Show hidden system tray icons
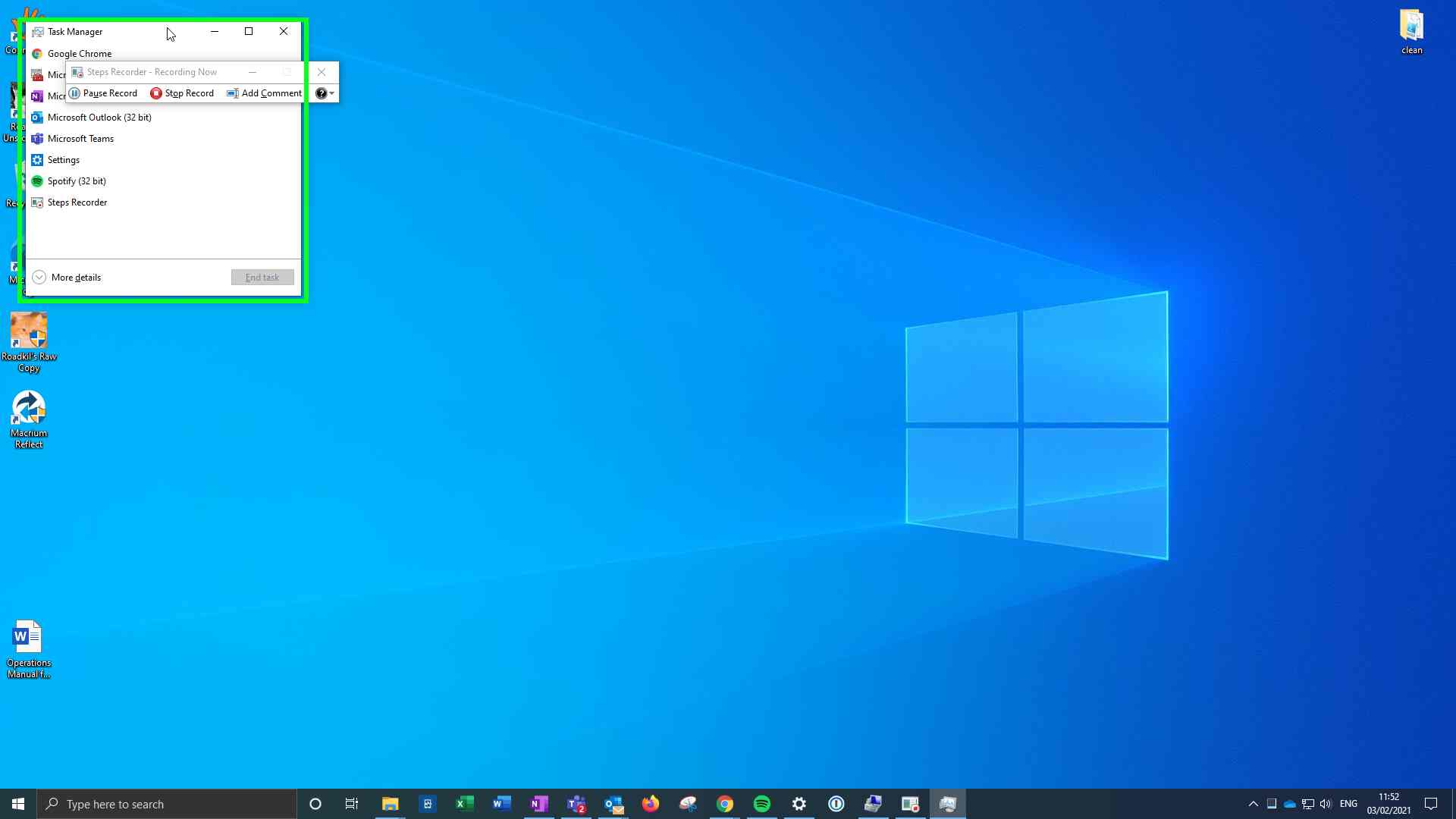Screen dimensions: 1456x819 tap(1253, 804)
